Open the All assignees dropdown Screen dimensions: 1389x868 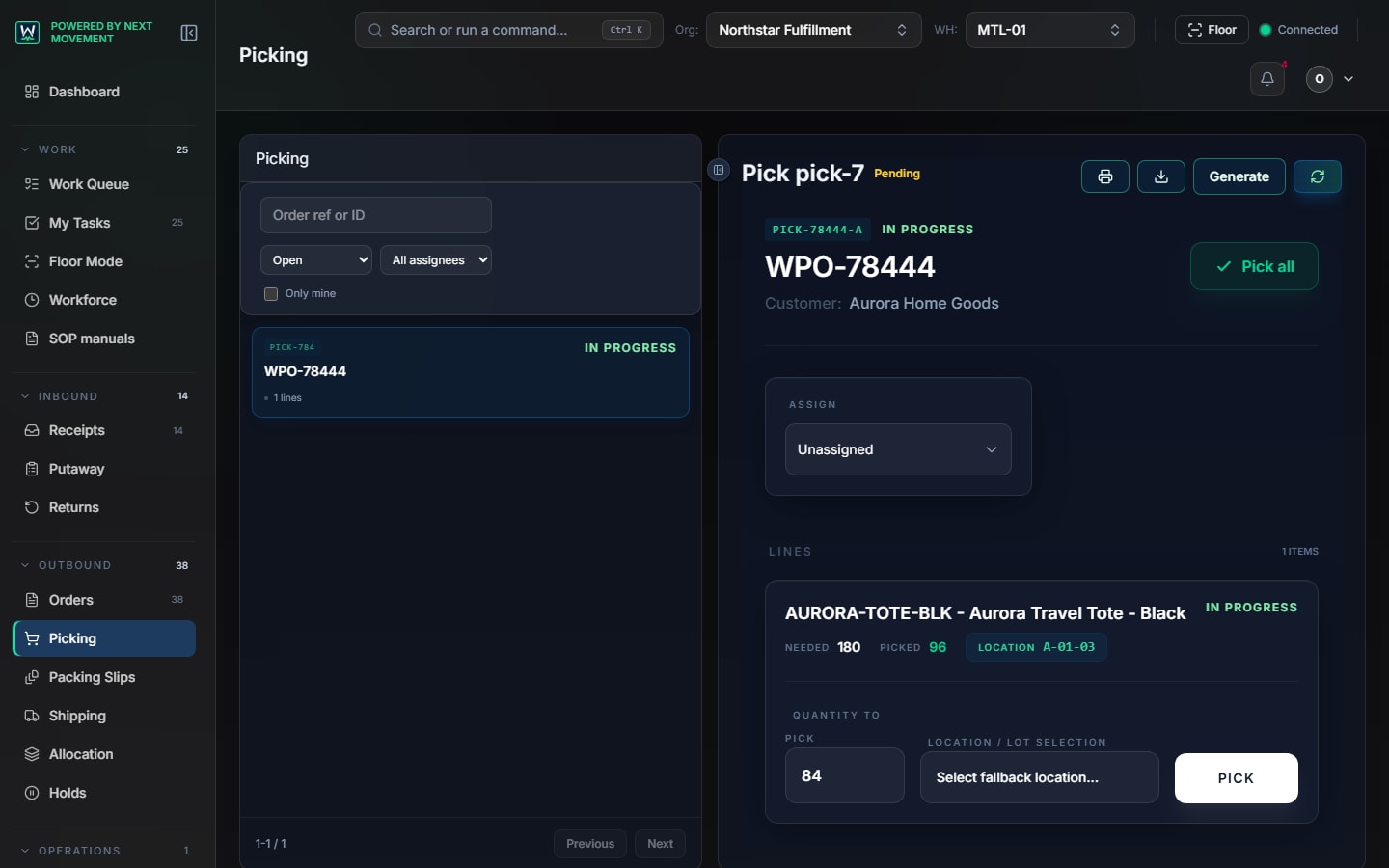[x=436, y=260]
